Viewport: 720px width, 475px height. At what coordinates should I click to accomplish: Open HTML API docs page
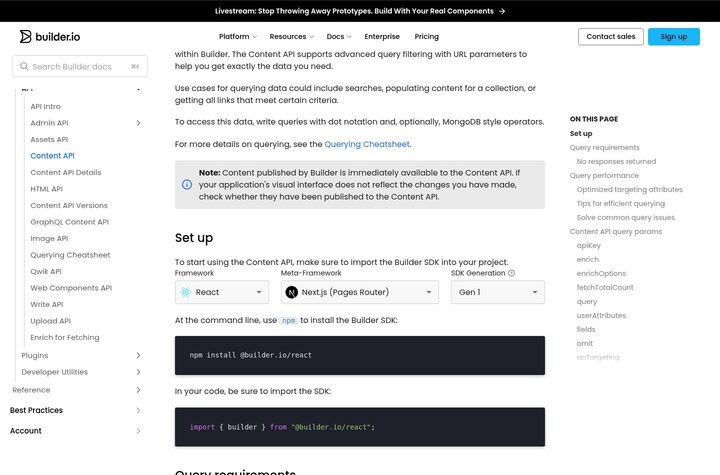point(46,189)
